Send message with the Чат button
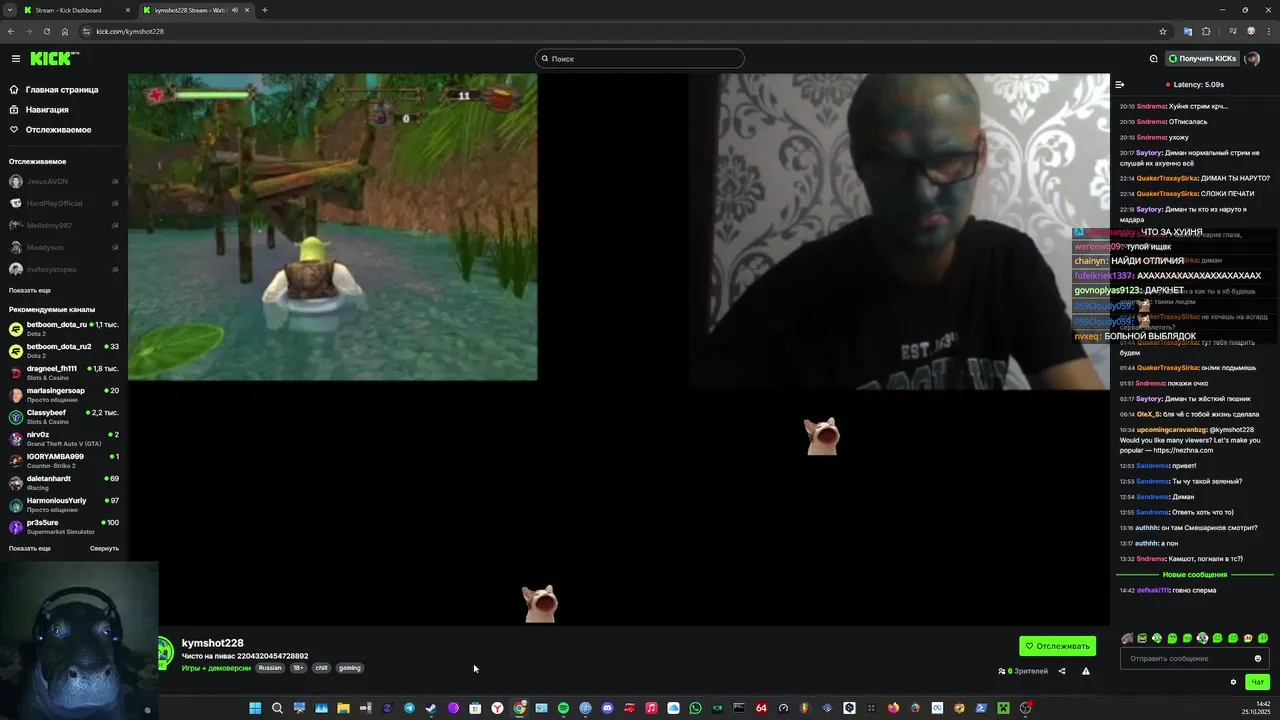 click(x=1258, y=682)
